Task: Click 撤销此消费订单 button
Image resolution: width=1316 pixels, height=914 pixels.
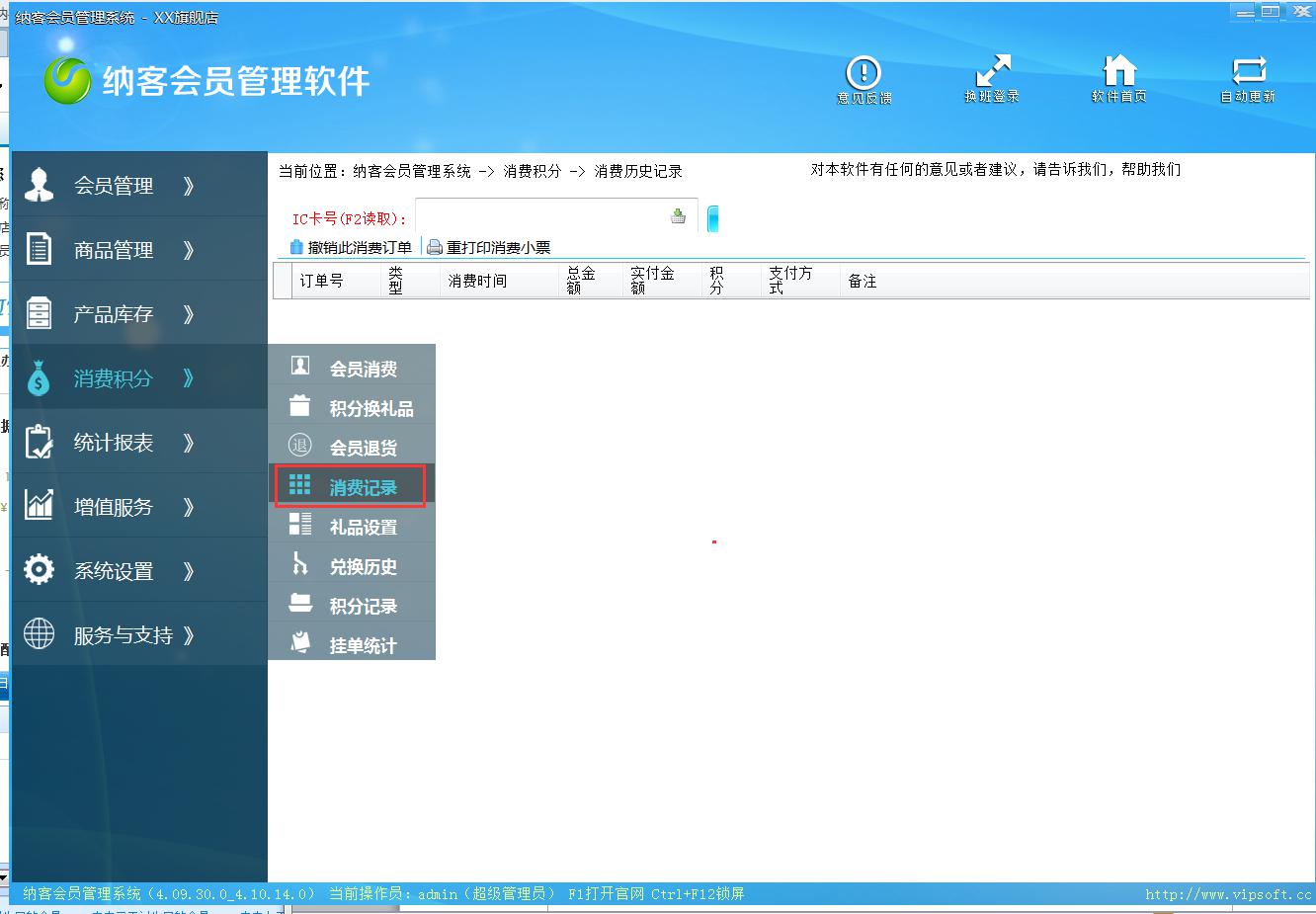Action: 351,247
